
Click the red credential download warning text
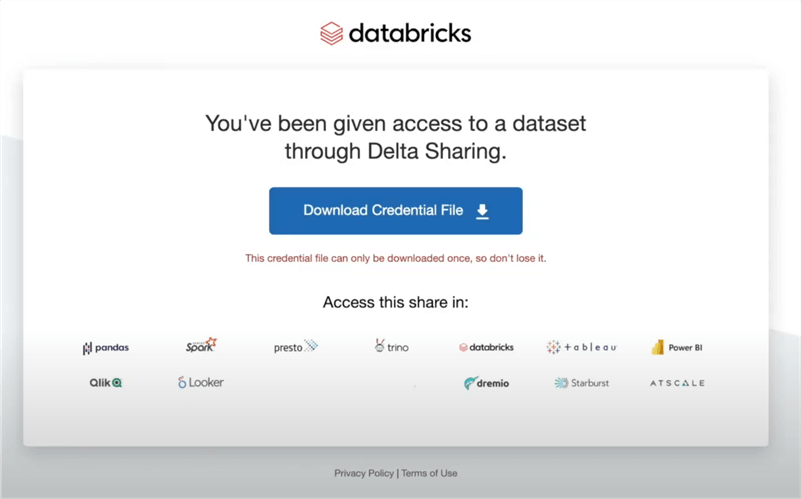click(395, 258)
